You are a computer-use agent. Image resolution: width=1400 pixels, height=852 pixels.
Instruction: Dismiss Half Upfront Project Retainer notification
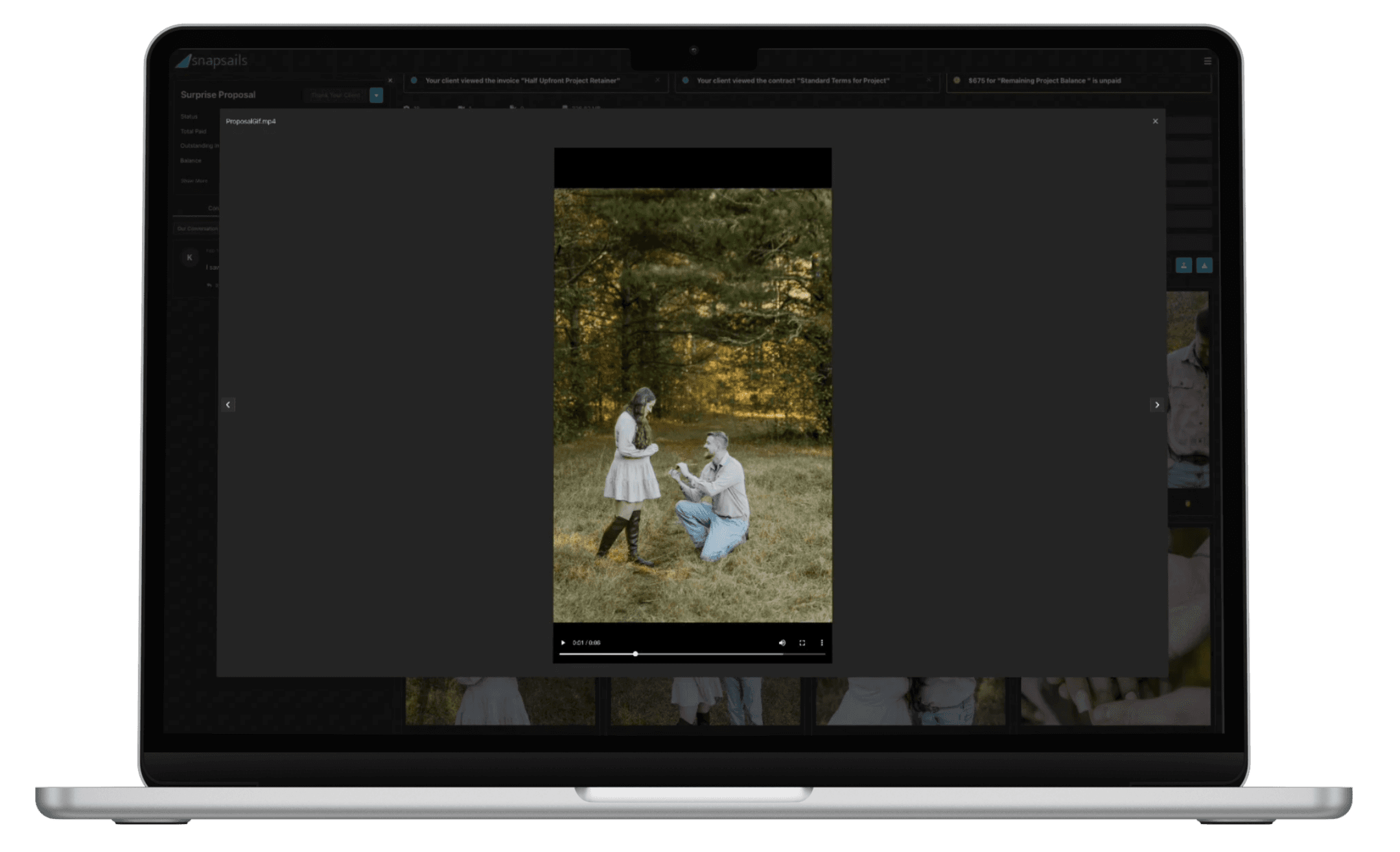pos(657,80)
